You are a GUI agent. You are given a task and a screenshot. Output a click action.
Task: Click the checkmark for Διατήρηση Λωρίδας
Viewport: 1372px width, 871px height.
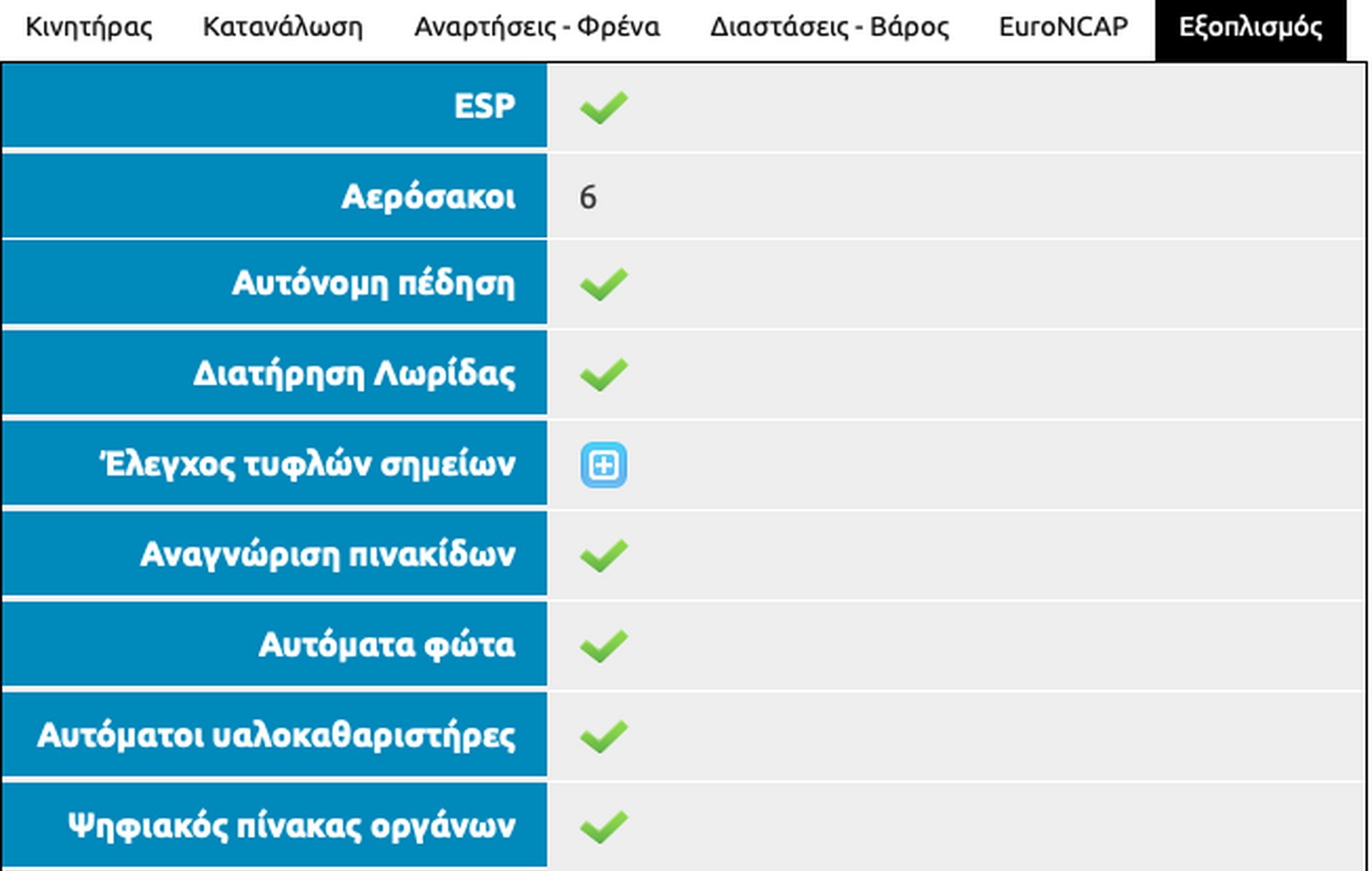(604, 374)
